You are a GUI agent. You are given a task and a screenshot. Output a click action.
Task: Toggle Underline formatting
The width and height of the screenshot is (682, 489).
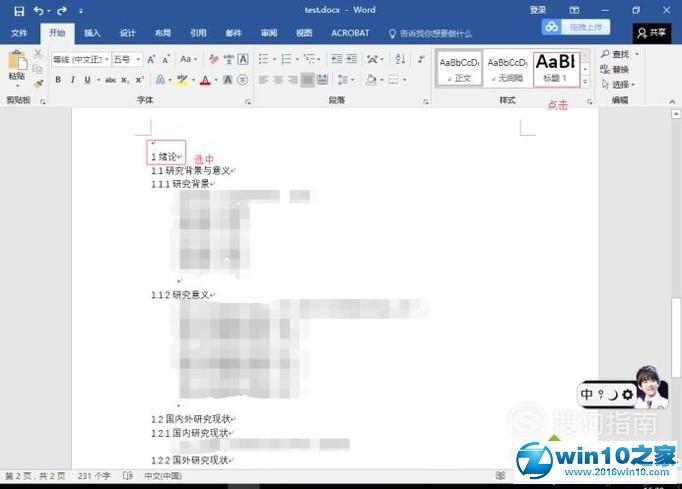click(87, 80)
